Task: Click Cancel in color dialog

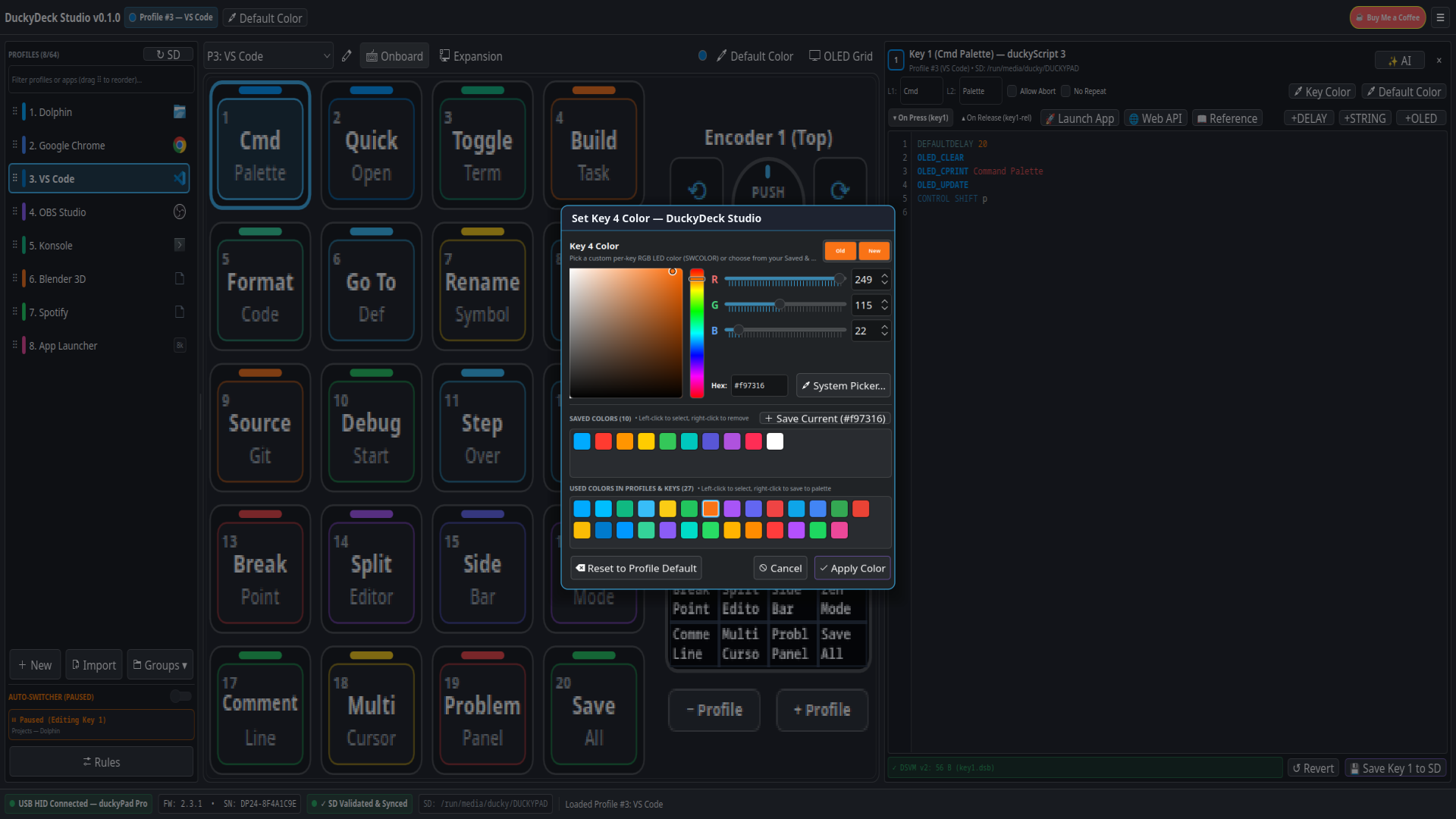Action: click(780, 568)
